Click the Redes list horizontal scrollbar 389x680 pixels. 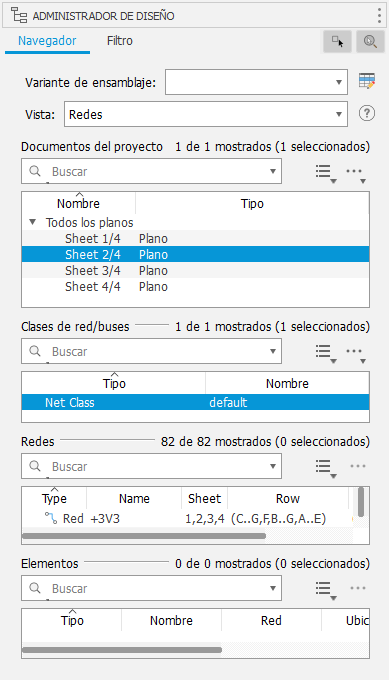[x=144, y=536]
